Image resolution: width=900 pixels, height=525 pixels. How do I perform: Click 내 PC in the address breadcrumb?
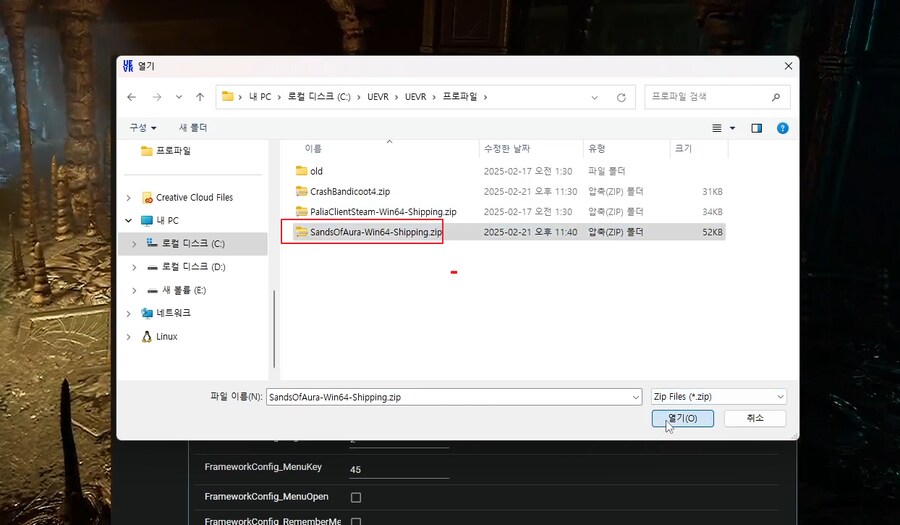pos(260,97)
